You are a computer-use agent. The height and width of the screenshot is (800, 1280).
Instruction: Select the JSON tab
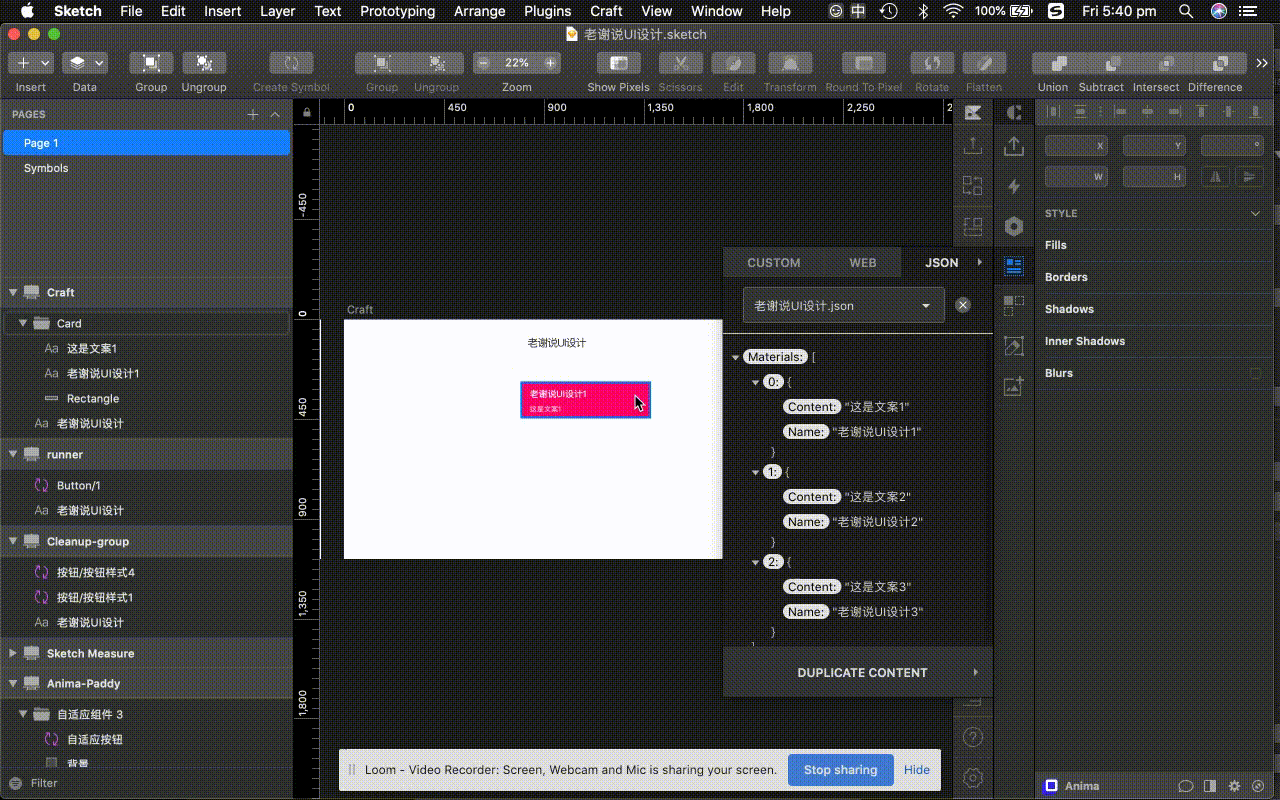(x=941, y=263)
